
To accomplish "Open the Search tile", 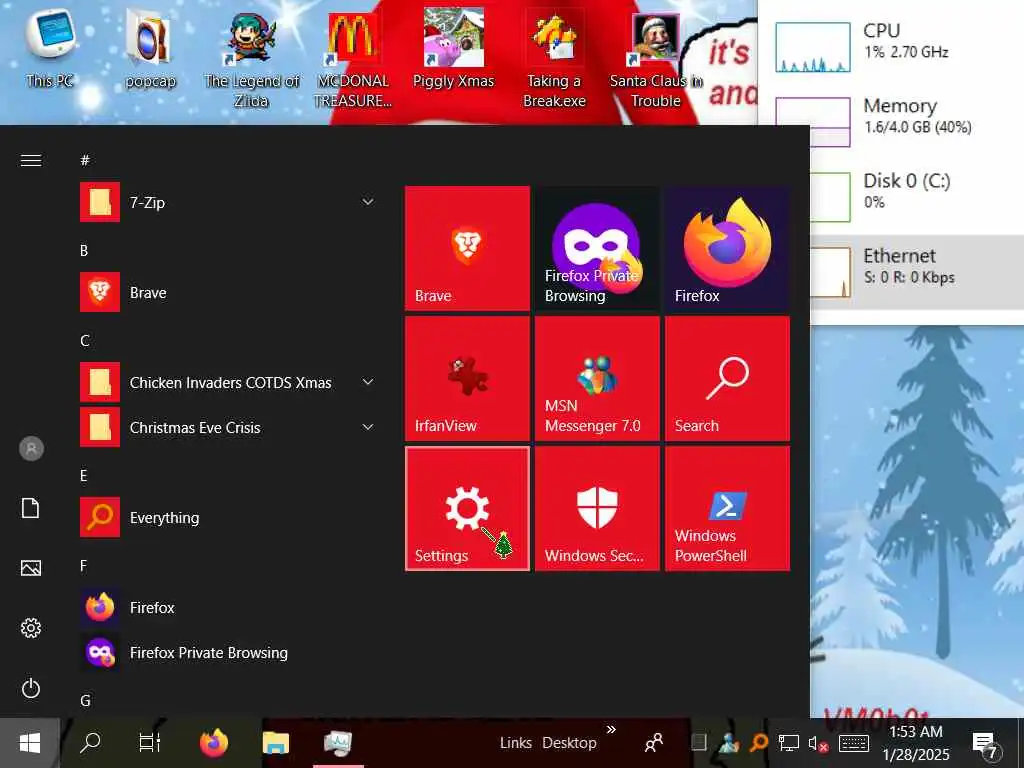I will pos(727,378).
